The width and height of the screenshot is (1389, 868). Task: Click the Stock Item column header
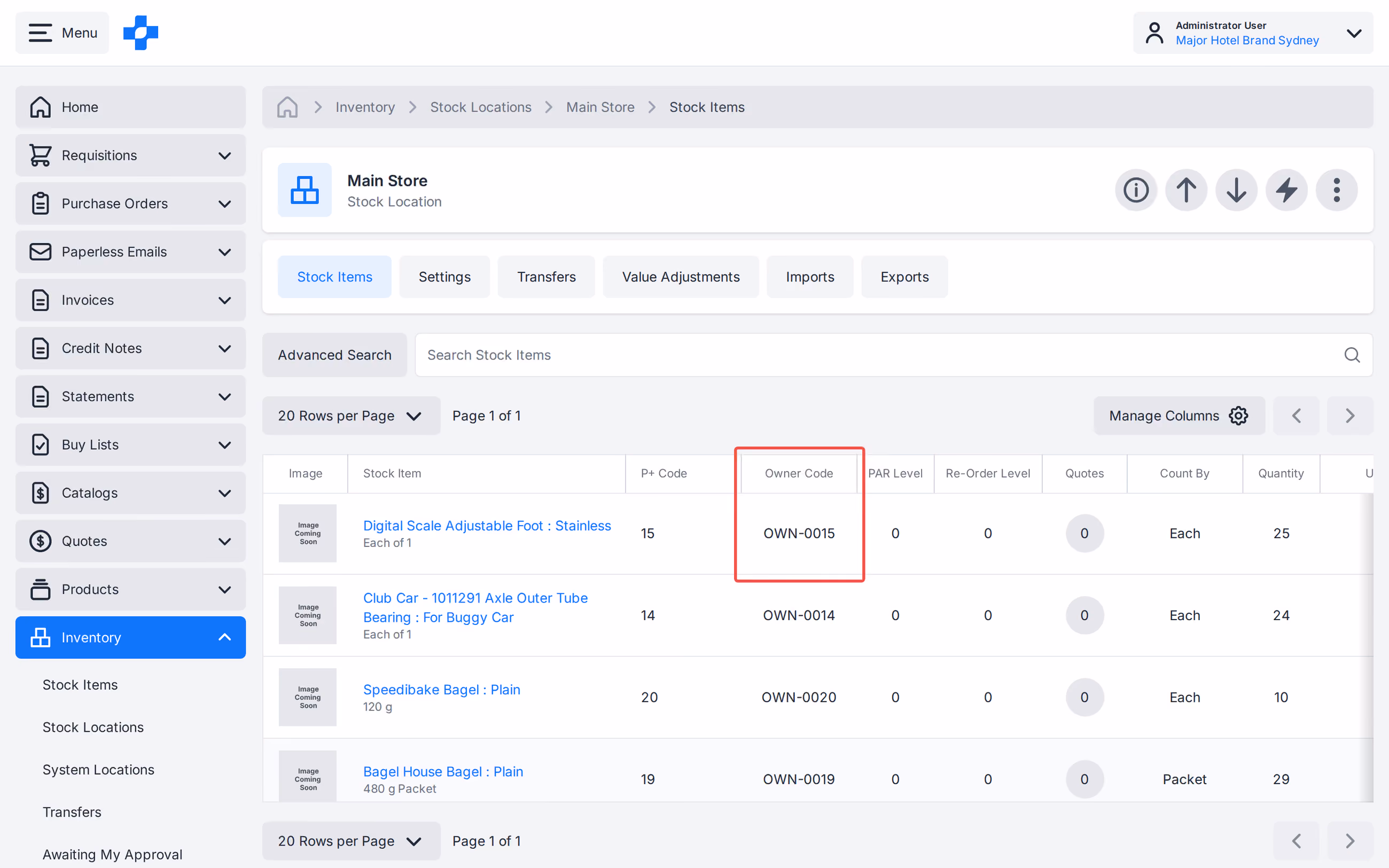[486, 474]
